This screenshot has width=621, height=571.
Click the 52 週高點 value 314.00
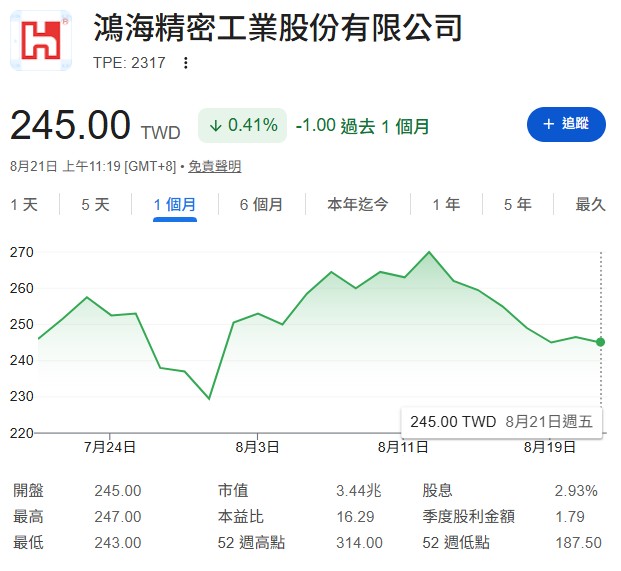pos(360,543)
